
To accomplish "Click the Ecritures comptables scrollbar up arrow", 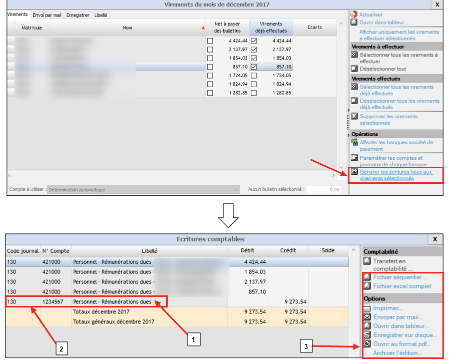I will tap(353, 250).
